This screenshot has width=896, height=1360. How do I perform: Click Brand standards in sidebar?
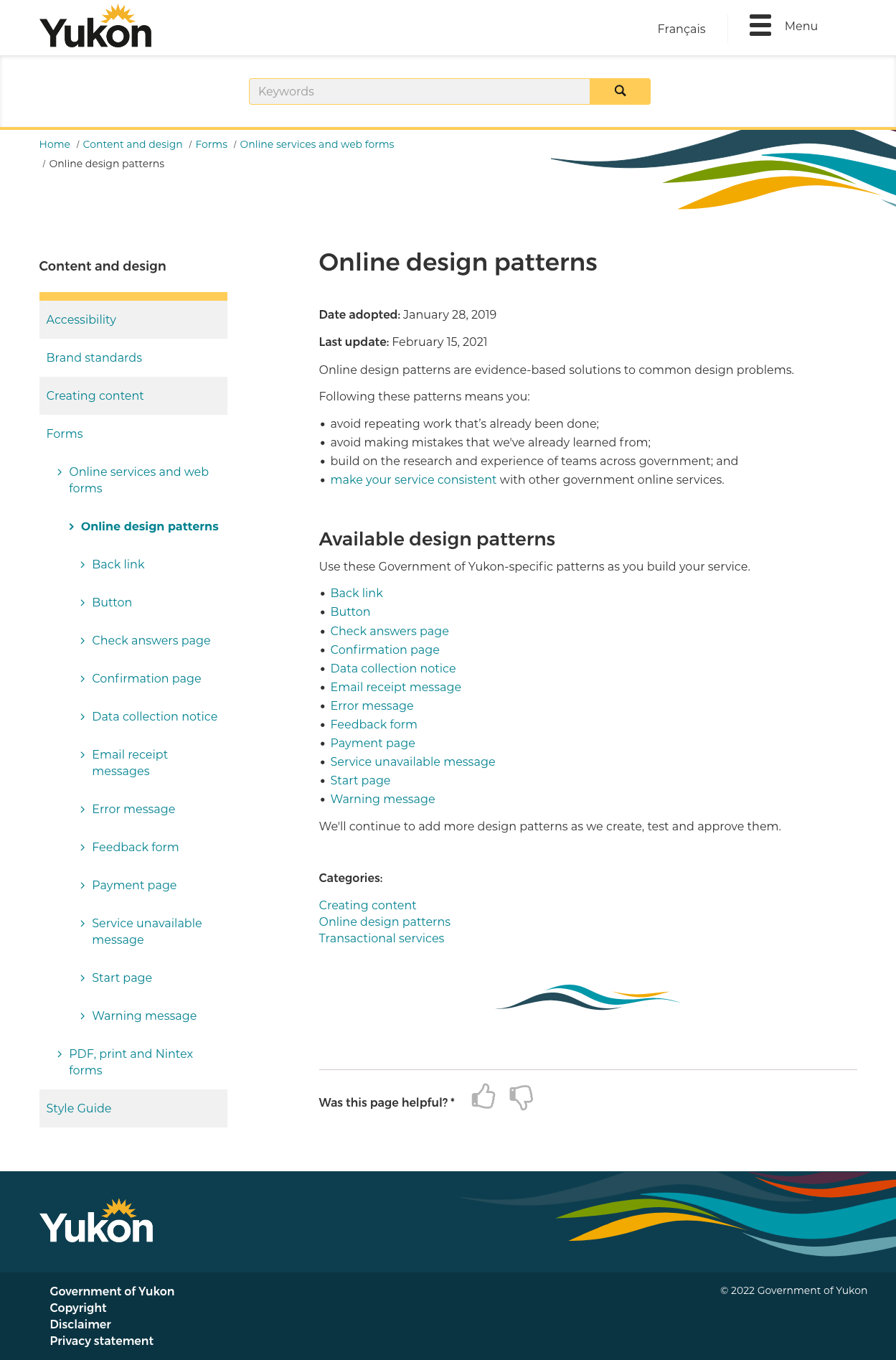tap(94, 357)
